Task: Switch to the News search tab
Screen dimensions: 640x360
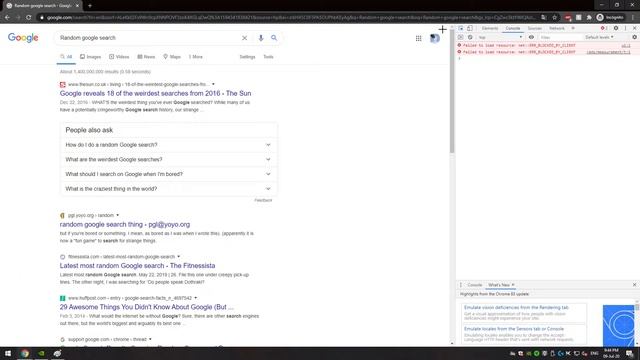Action: pyautogui.click(x=146, y=57)
